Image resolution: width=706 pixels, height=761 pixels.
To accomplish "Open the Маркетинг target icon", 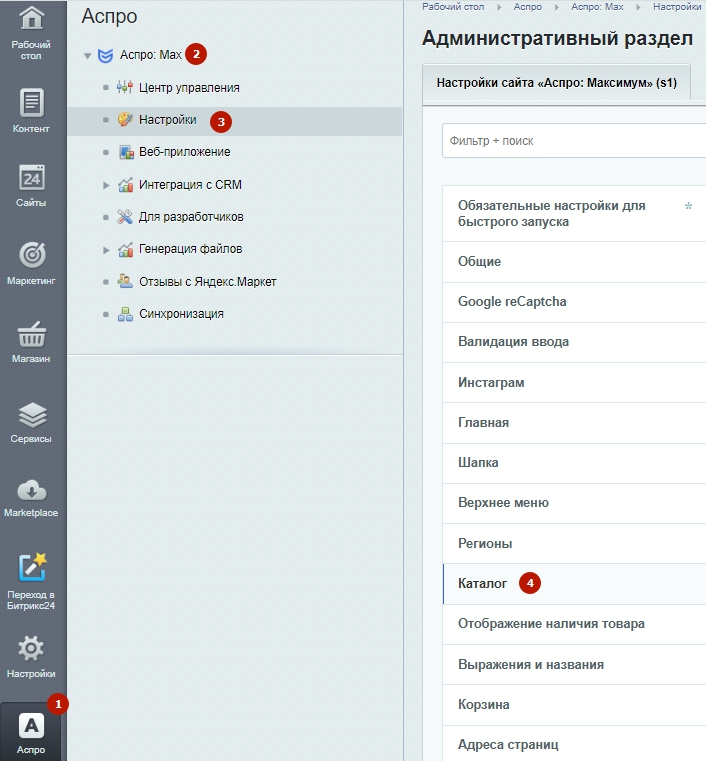I will (32, 255).
